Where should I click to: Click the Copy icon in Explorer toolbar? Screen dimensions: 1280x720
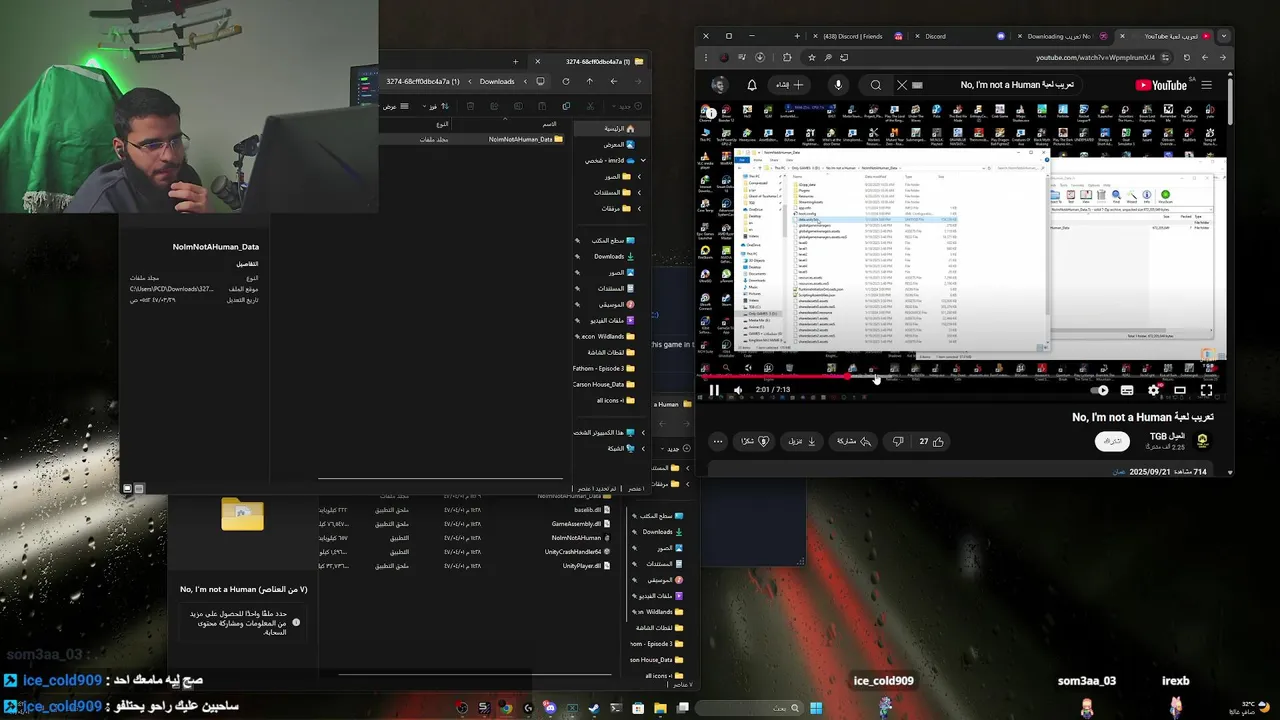pos(566,106)
